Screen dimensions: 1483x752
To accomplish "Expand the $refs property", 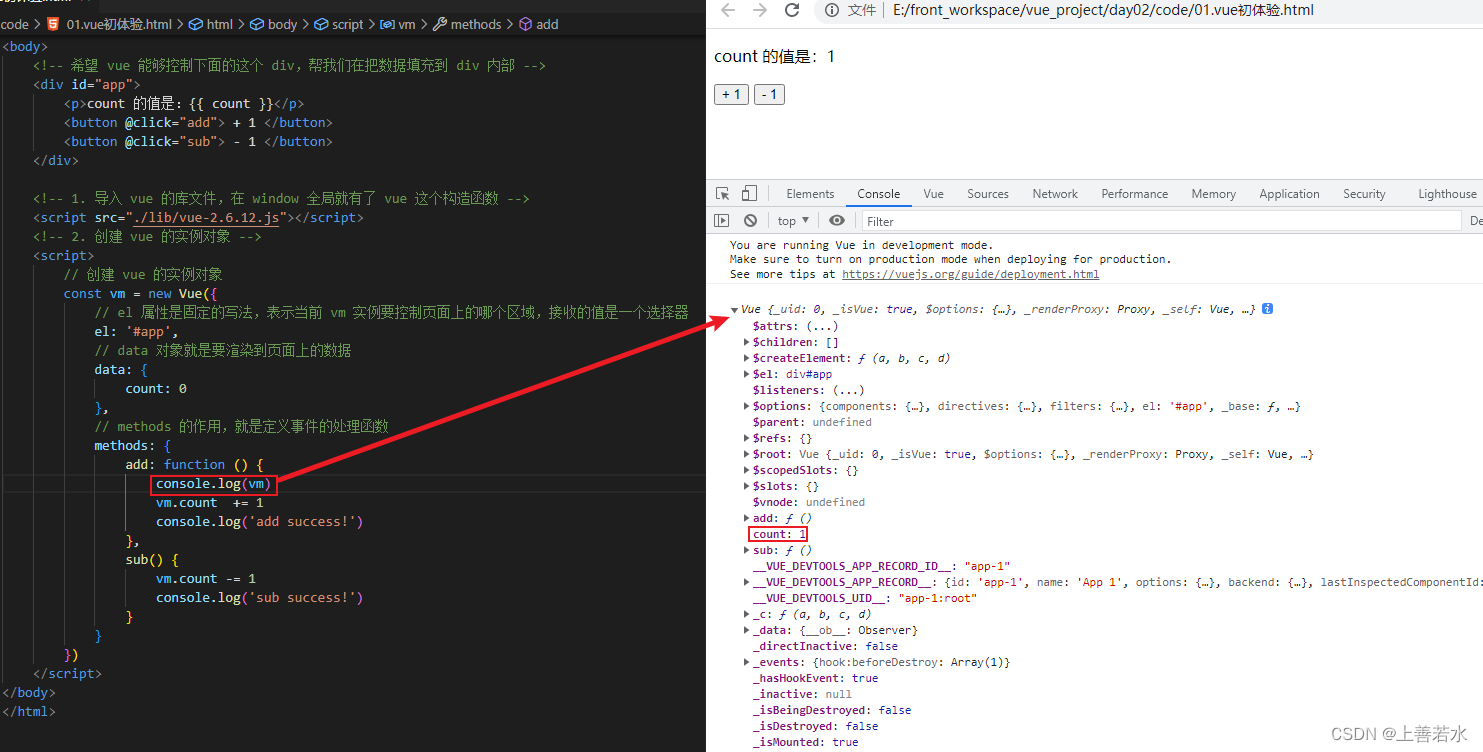I will click(x=747, y=438).
